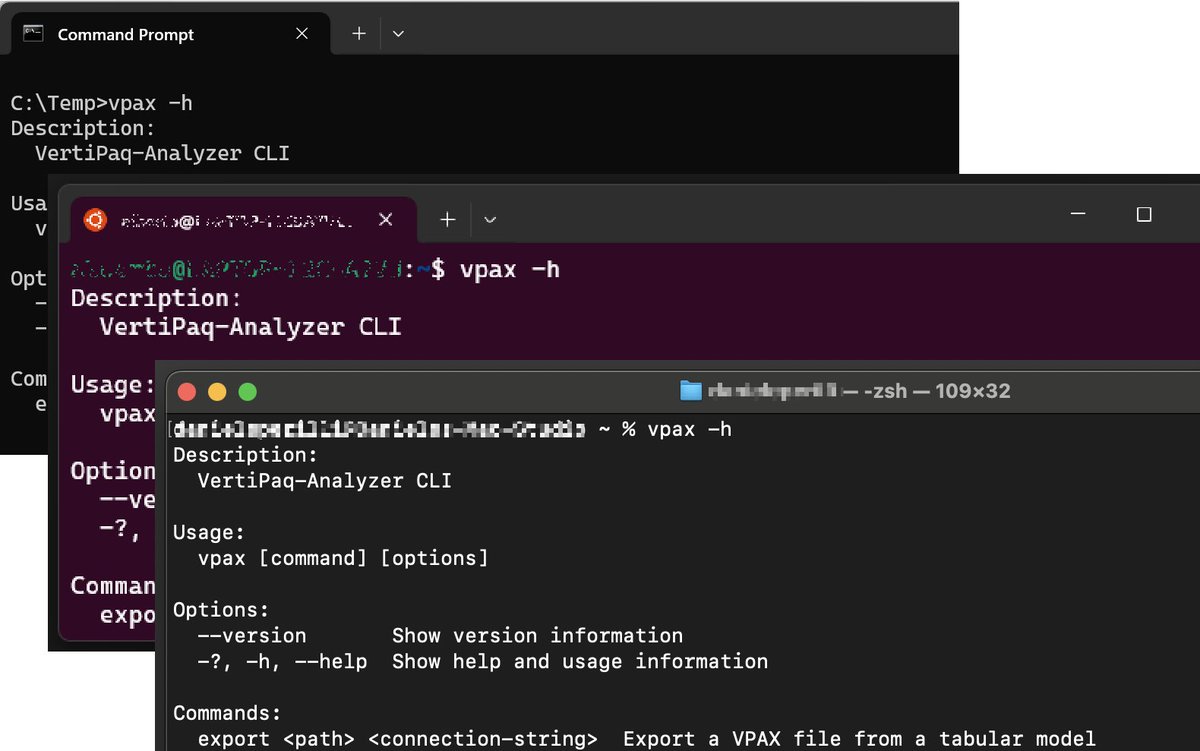The width and height of the screenshot is (1200, 751).
Task: Click the red close button on zsh window
Action: [187, 392]
